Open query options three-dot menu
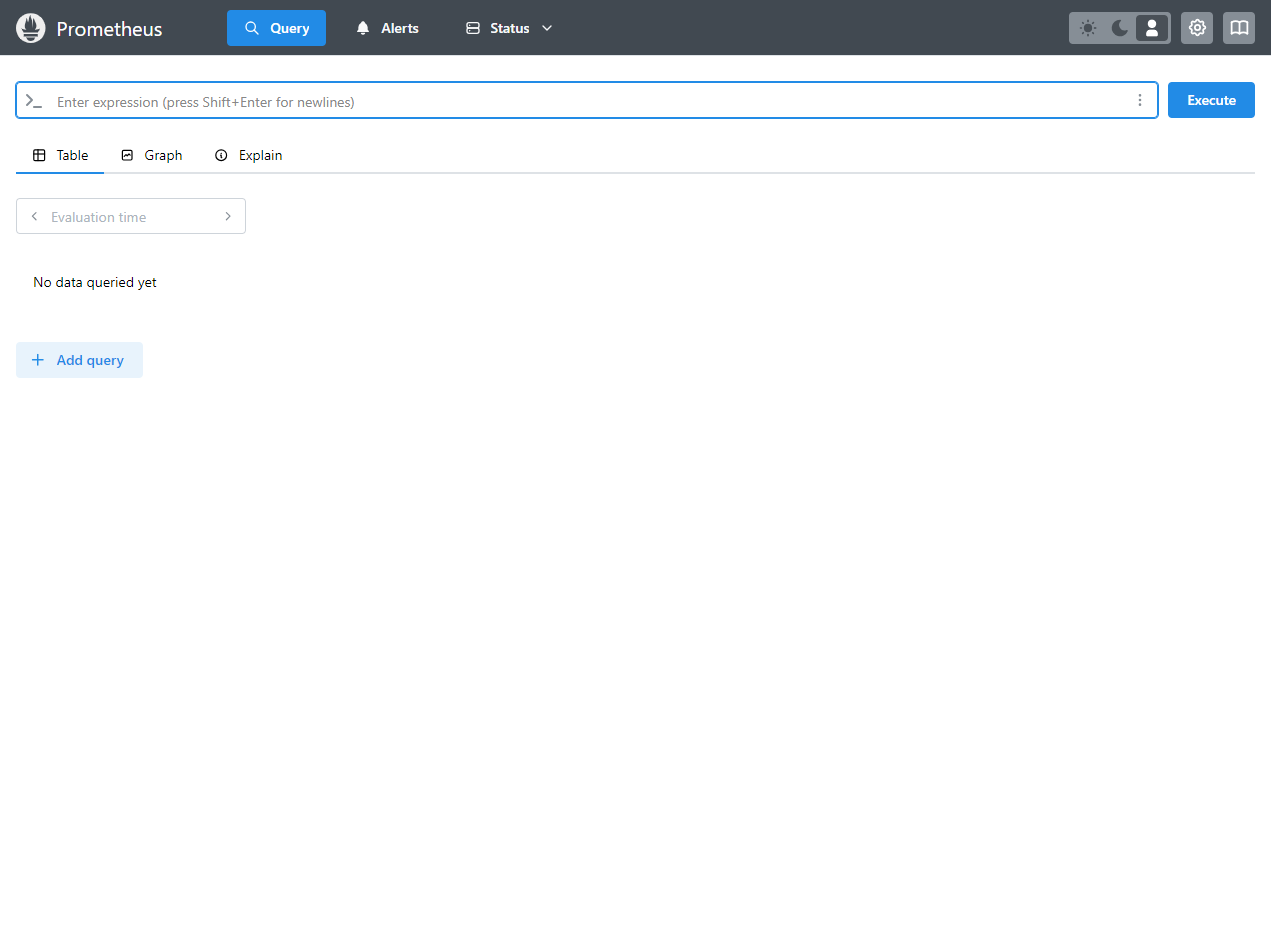Image resolution: width=1271 pixels, height=926 pixels. (1140, 100)
